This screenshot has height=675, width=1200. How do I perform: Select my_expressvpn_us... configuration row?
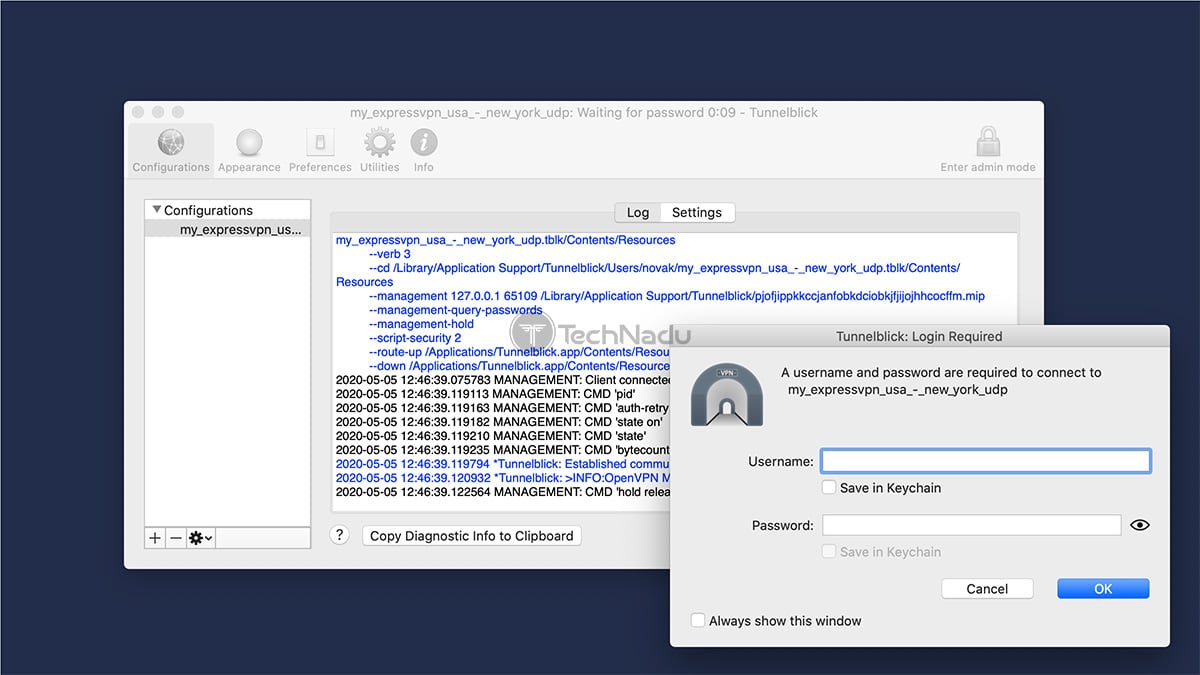pos(228,230)
